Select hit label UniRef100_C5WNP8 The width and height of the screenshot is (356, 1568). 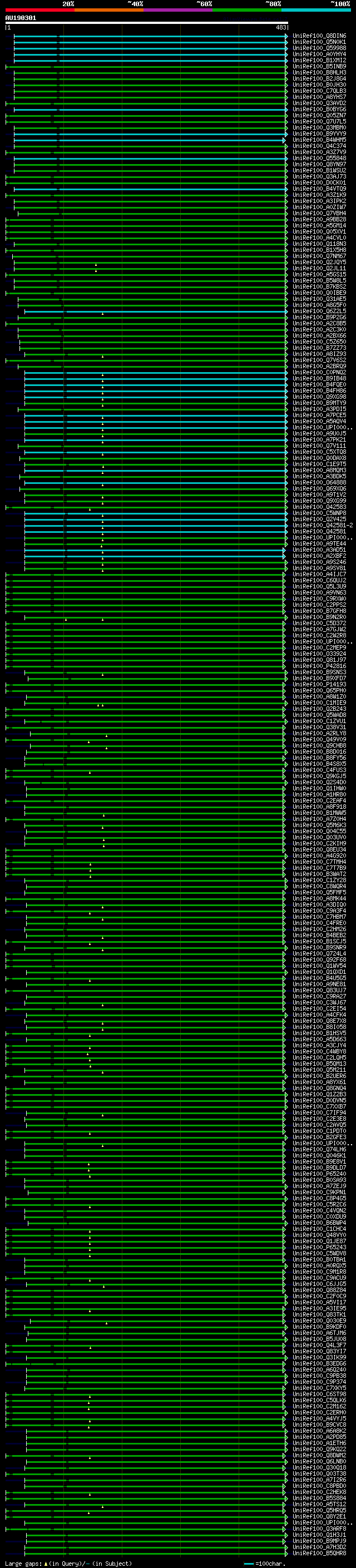[x=319, y=513]
